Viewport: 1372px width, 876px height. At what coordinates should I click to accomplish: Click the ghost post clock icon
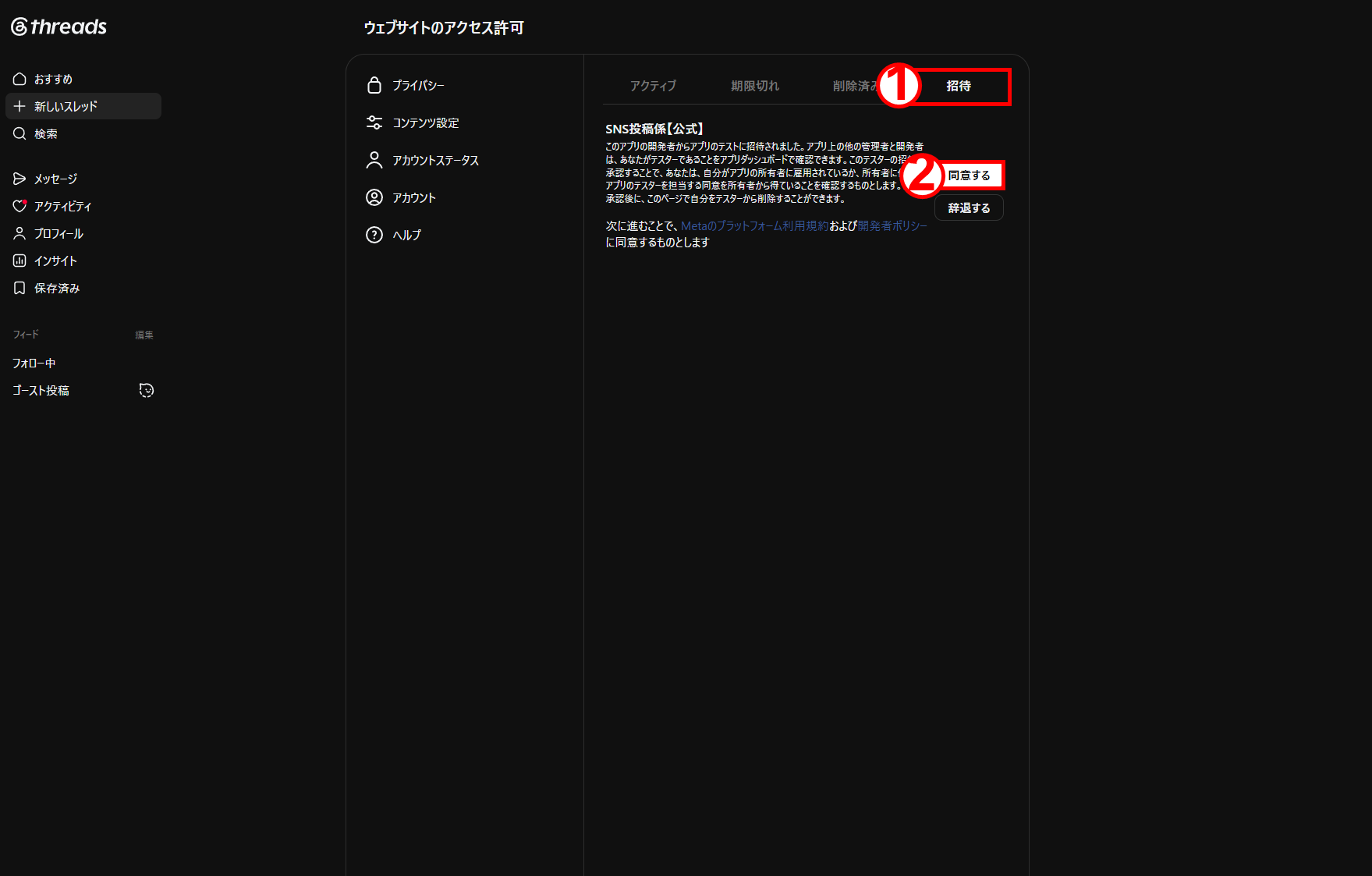click(146, 390)
